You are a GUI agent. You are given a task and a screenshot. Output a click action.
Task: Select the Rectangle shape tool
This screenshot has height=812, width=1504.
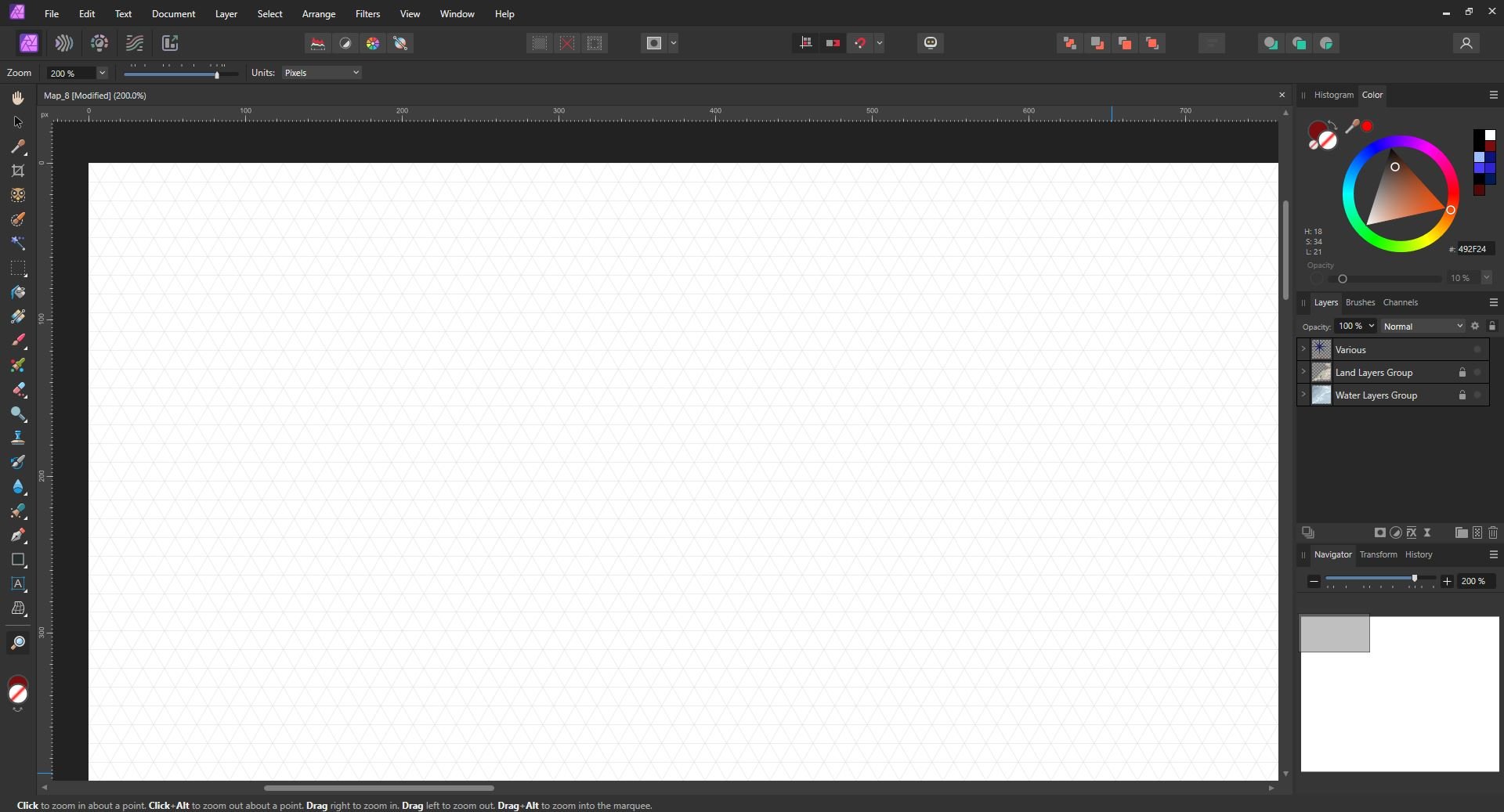click(18, 560)
